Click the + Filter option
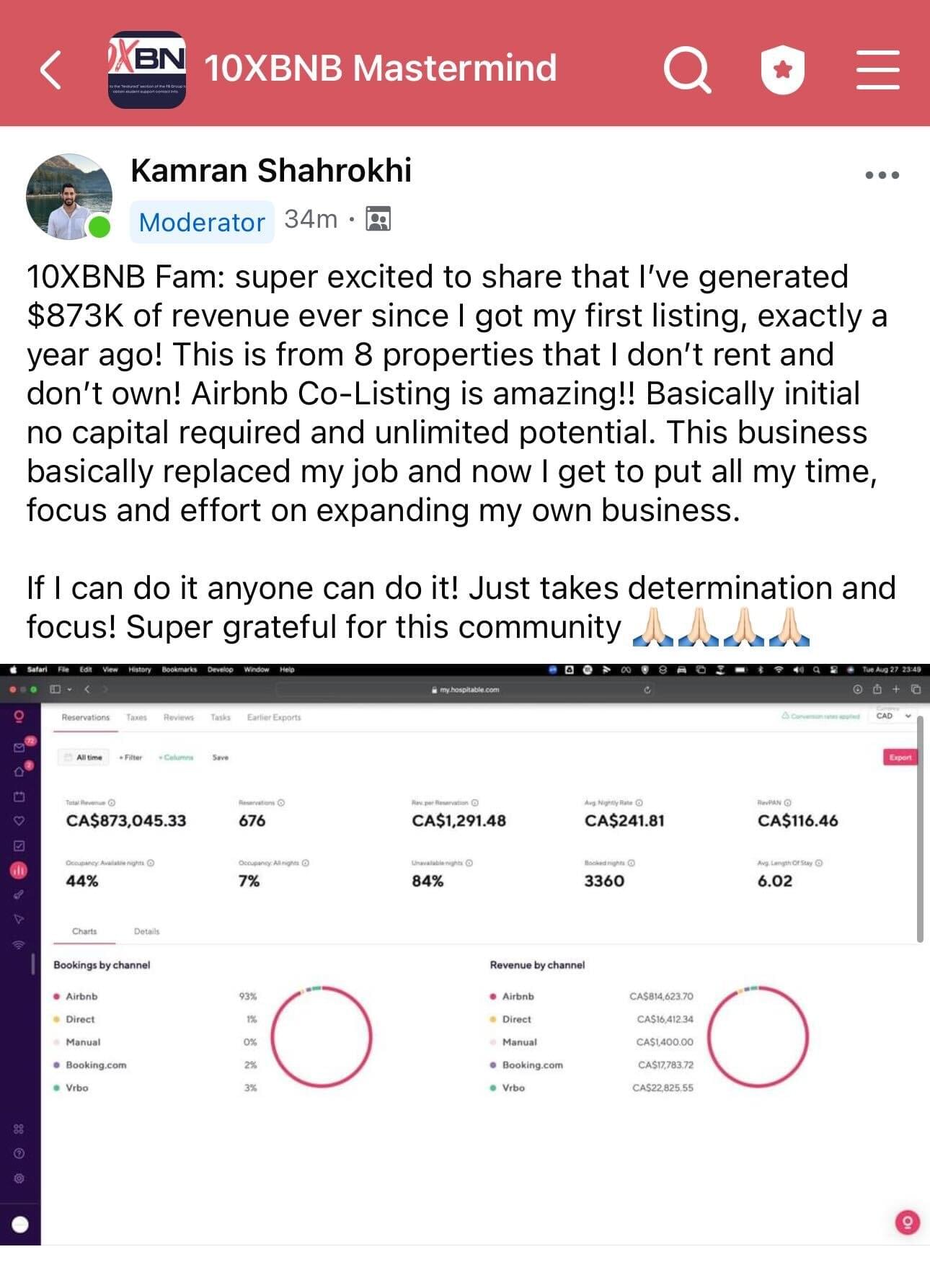This screenshot has width=930, height=1288. pos(130,757)
